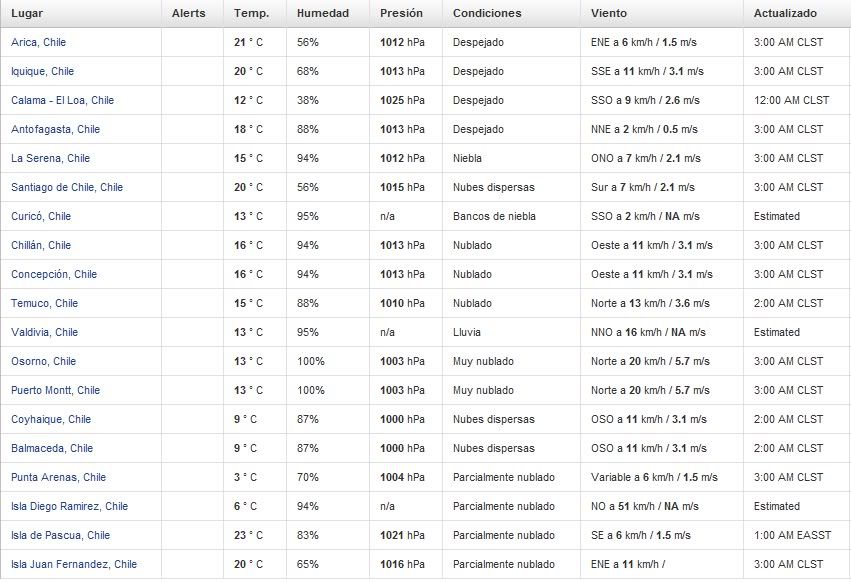Select Puerto Montt, Chile link

pyautogui.click(x=55, y=391)
